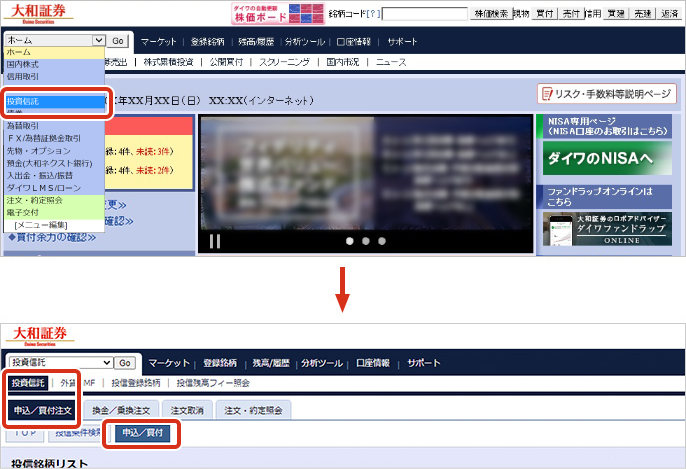Open 分析ツール menu in upper screenshot
The width and height of the screenshot is (686, 469).
click(x=305, y=42)
